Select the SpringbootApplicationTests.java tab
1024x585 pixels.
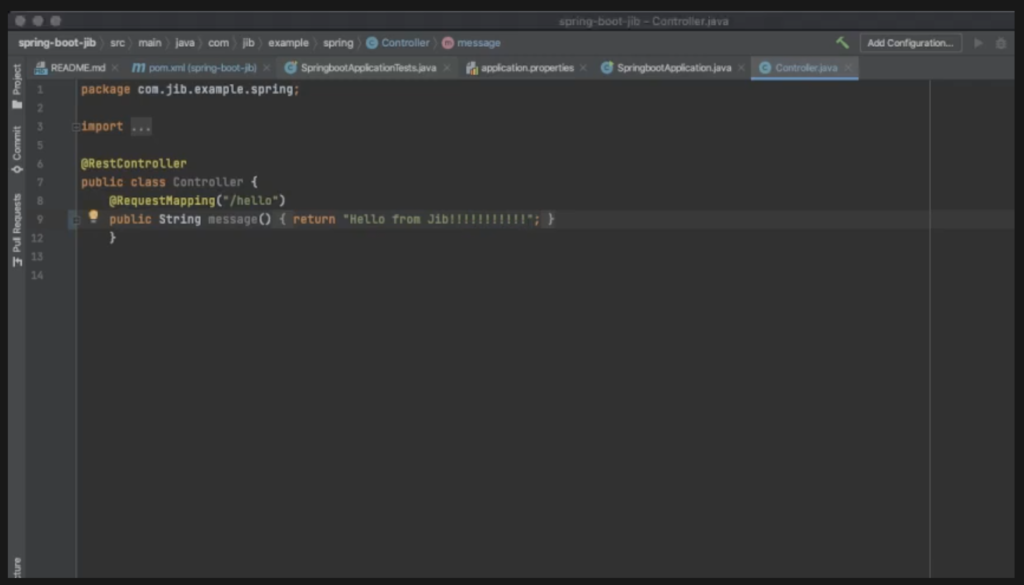pos(370,67)
